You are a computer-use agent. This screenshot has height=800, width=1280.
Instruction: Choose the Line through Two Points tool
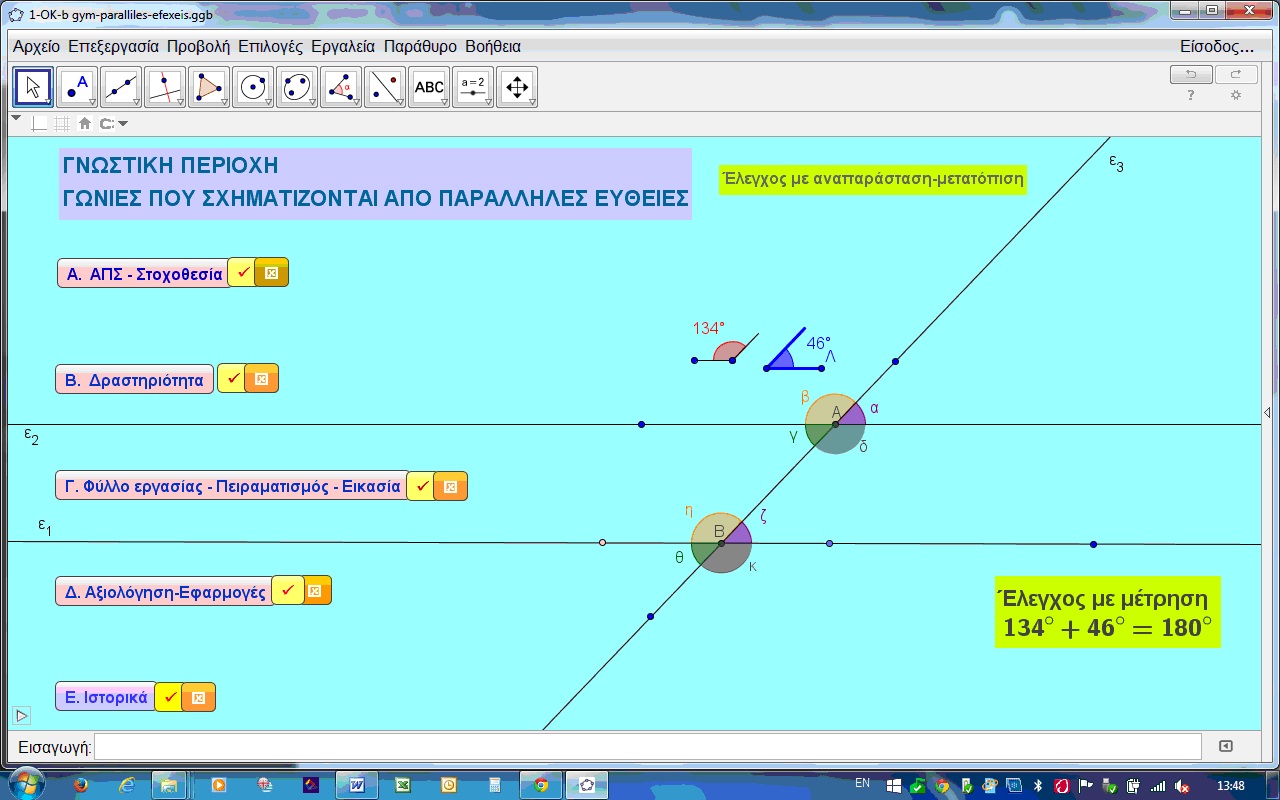coord(121,88)
